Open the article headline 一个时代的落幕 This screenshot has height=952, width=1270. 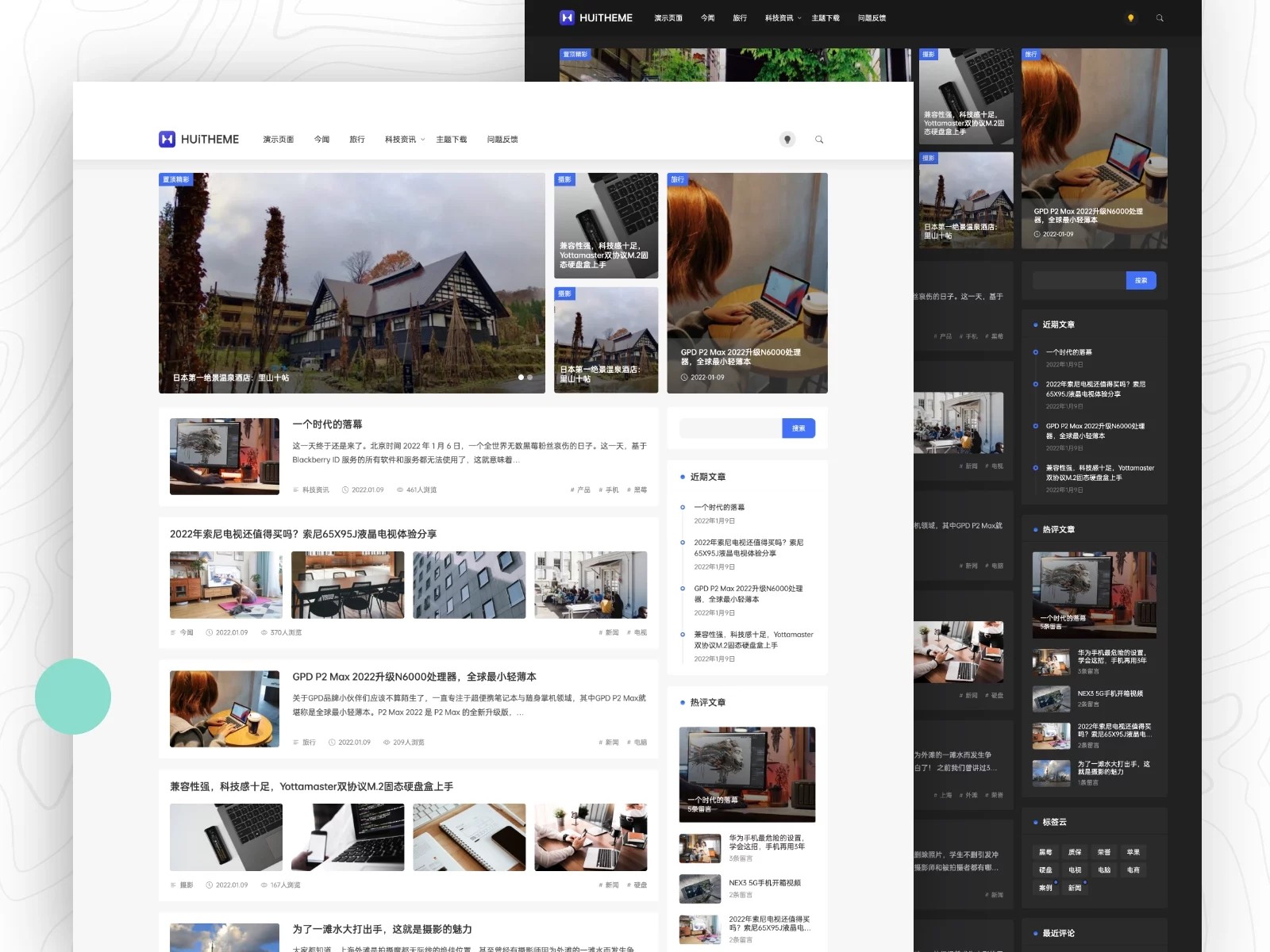tap(327, 424)
